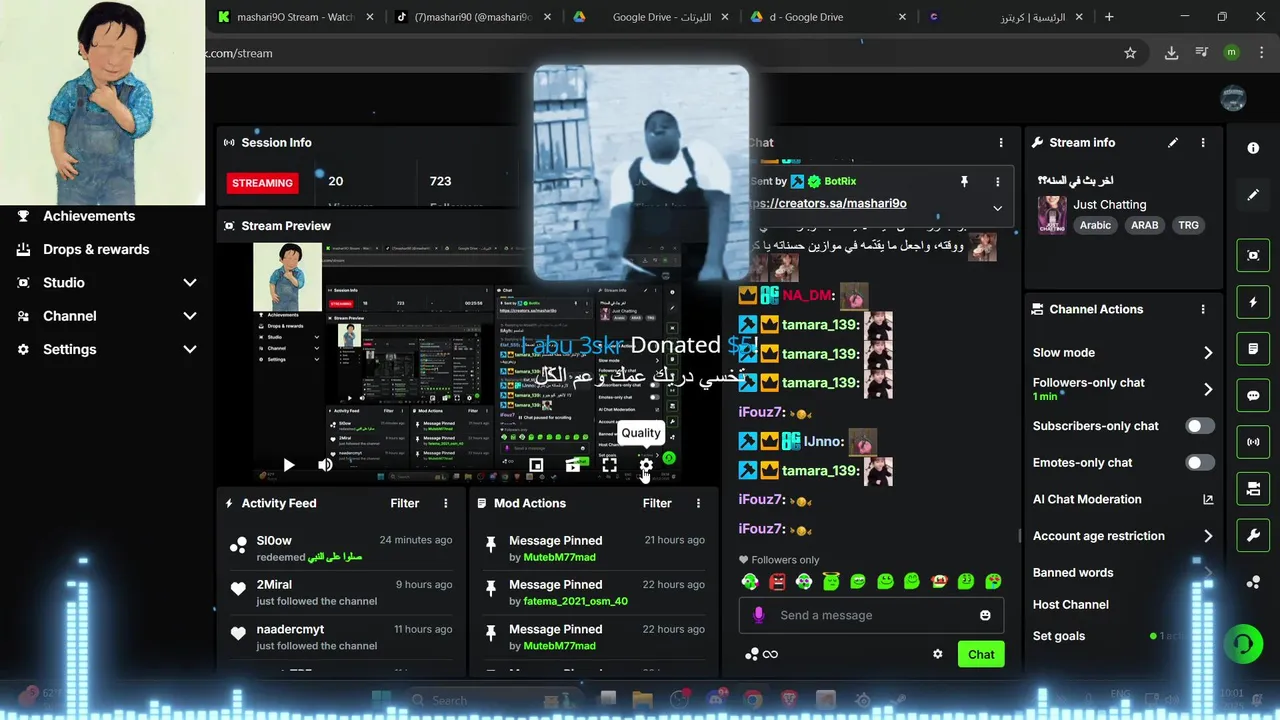Click the pencil icon in right sidebar
Viewport: 1280px width, 720px height.
[x=1253, y=195]
